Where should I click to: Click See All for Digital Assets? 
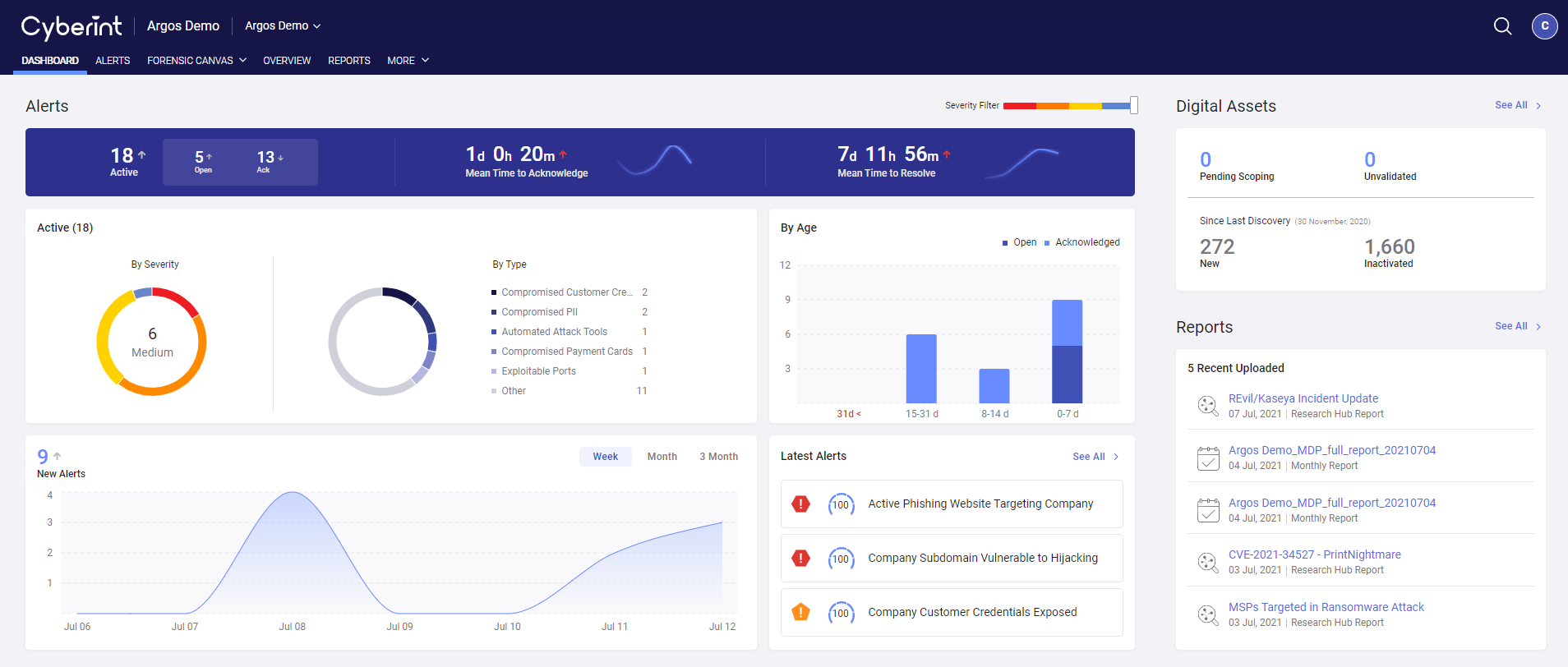click(x=1517, y=105)
